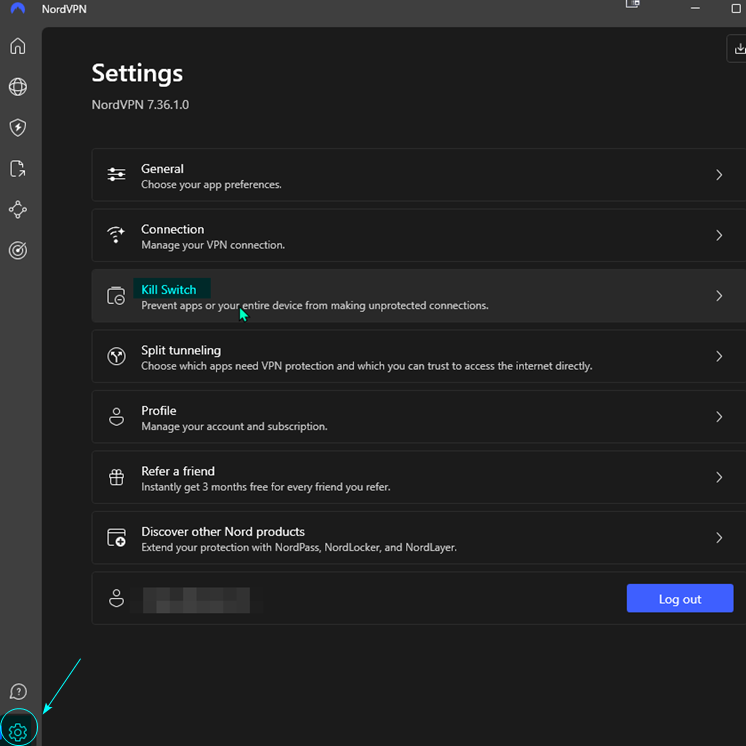
Task: Expand the Profile chevron
Action: pyautogui.click(x=719, y=417)
